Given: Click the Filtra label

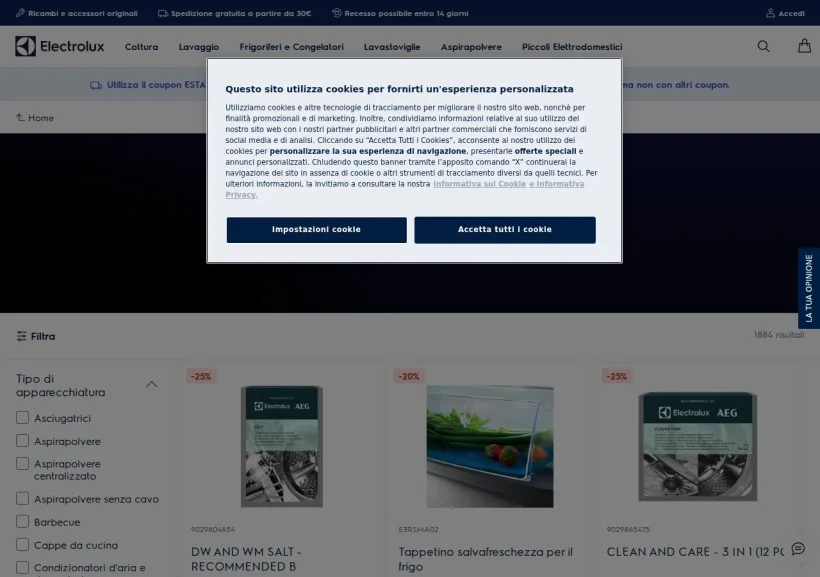Looking at the screenshot, I should pyautogui.click(x=43, y=336).
